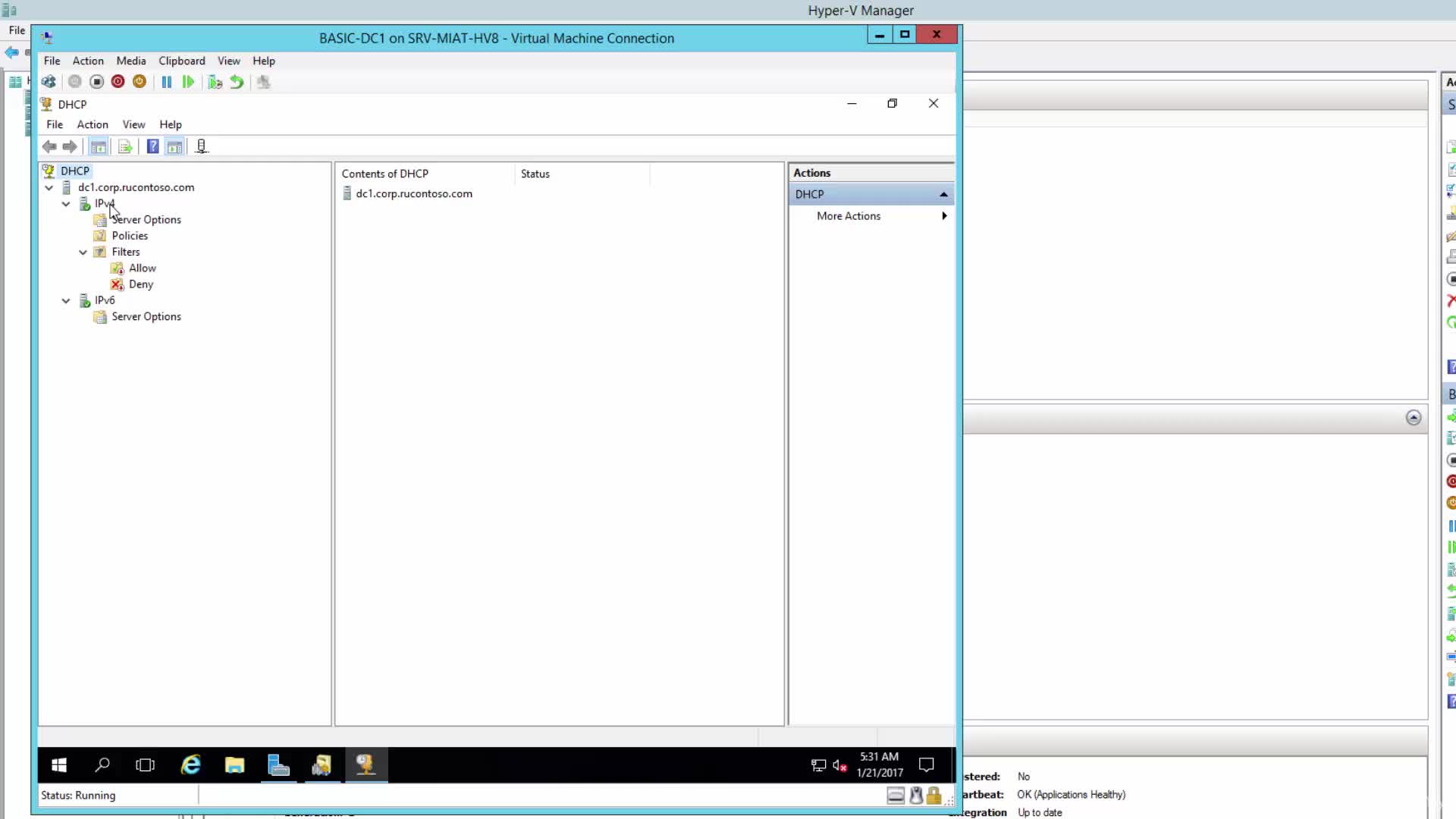Select the DHCP root tree node
This screenshot has height=819, width=1456.
(x=75, y=171)
